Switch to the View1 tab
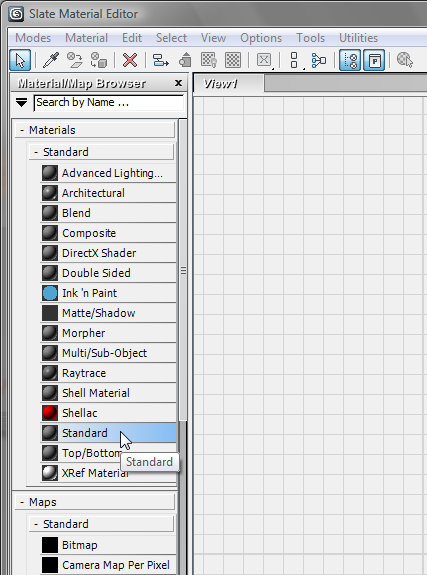The image size is (427, 575). 228,84
